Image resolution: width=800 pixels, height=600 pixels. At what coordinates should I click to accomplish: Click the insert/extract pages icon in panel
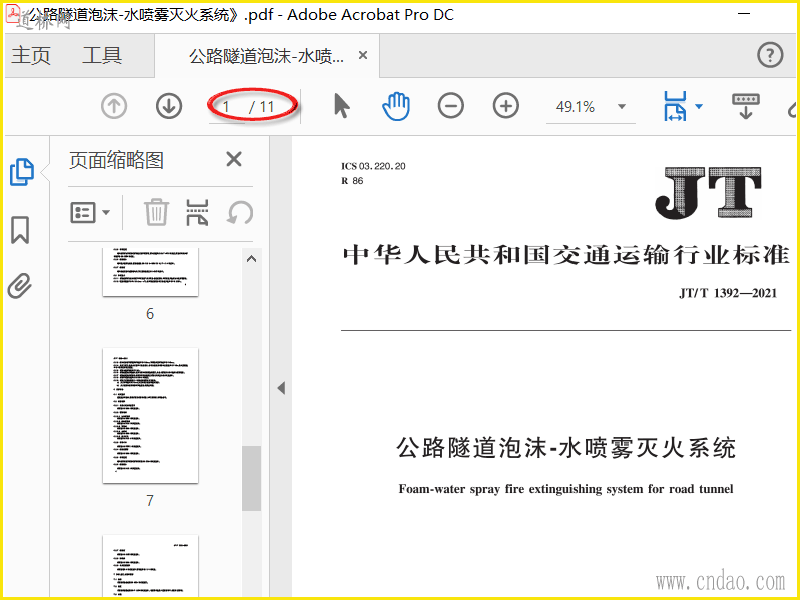click(x=197, y=212)
